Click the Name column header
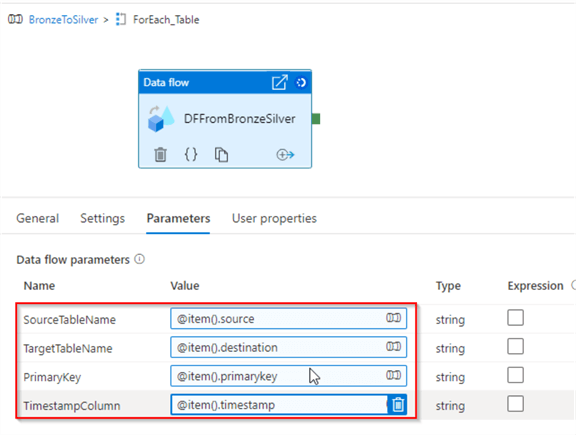Viewport: 576px width, 435px height. click(x=39, y=286)
